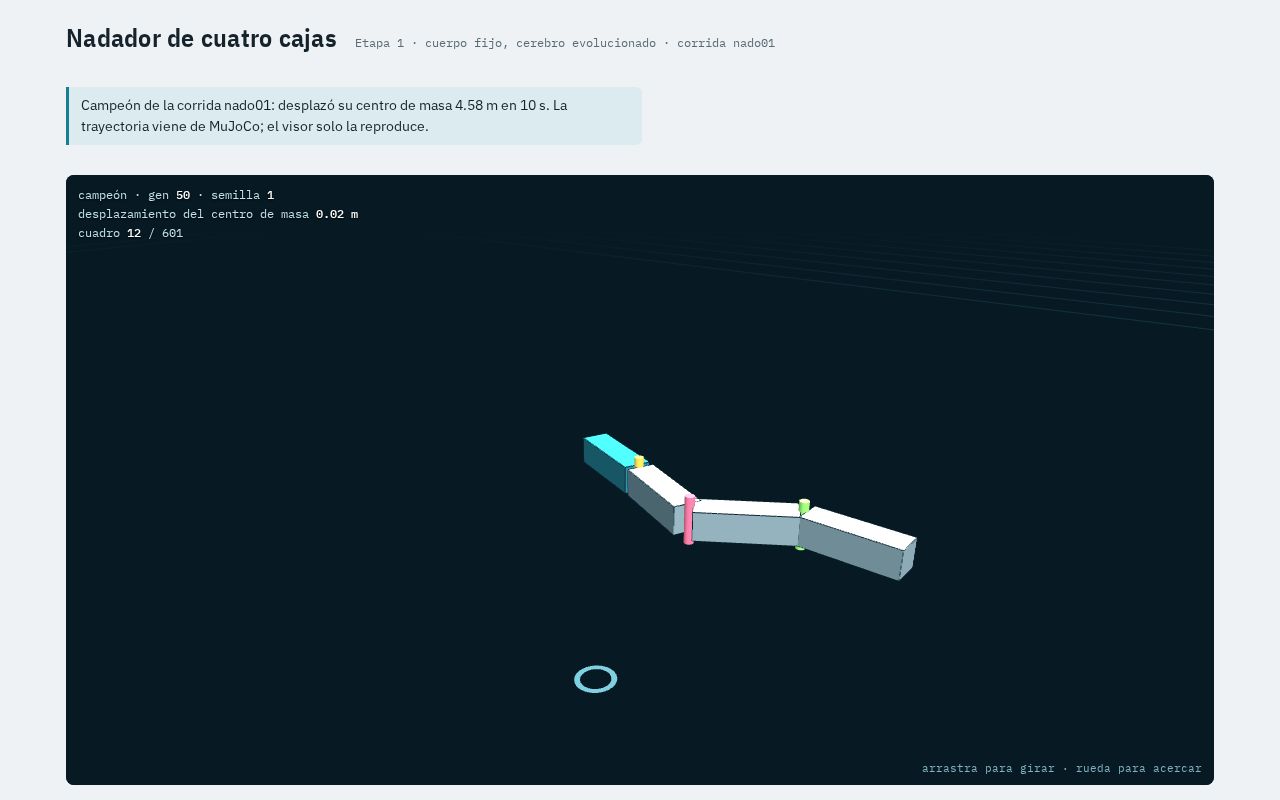This screenshot has height=800, width=1280.
Task: Click the 'cuadro 12 / 601' frame counter
Action: 130,233
